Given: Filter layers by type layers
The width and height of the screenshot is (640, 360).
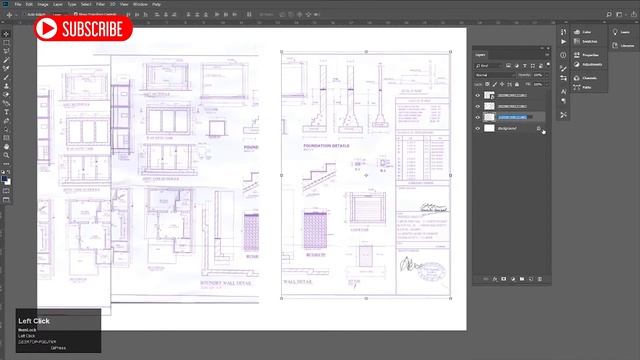Looking at the screenshot, I should tap(524, 66).
